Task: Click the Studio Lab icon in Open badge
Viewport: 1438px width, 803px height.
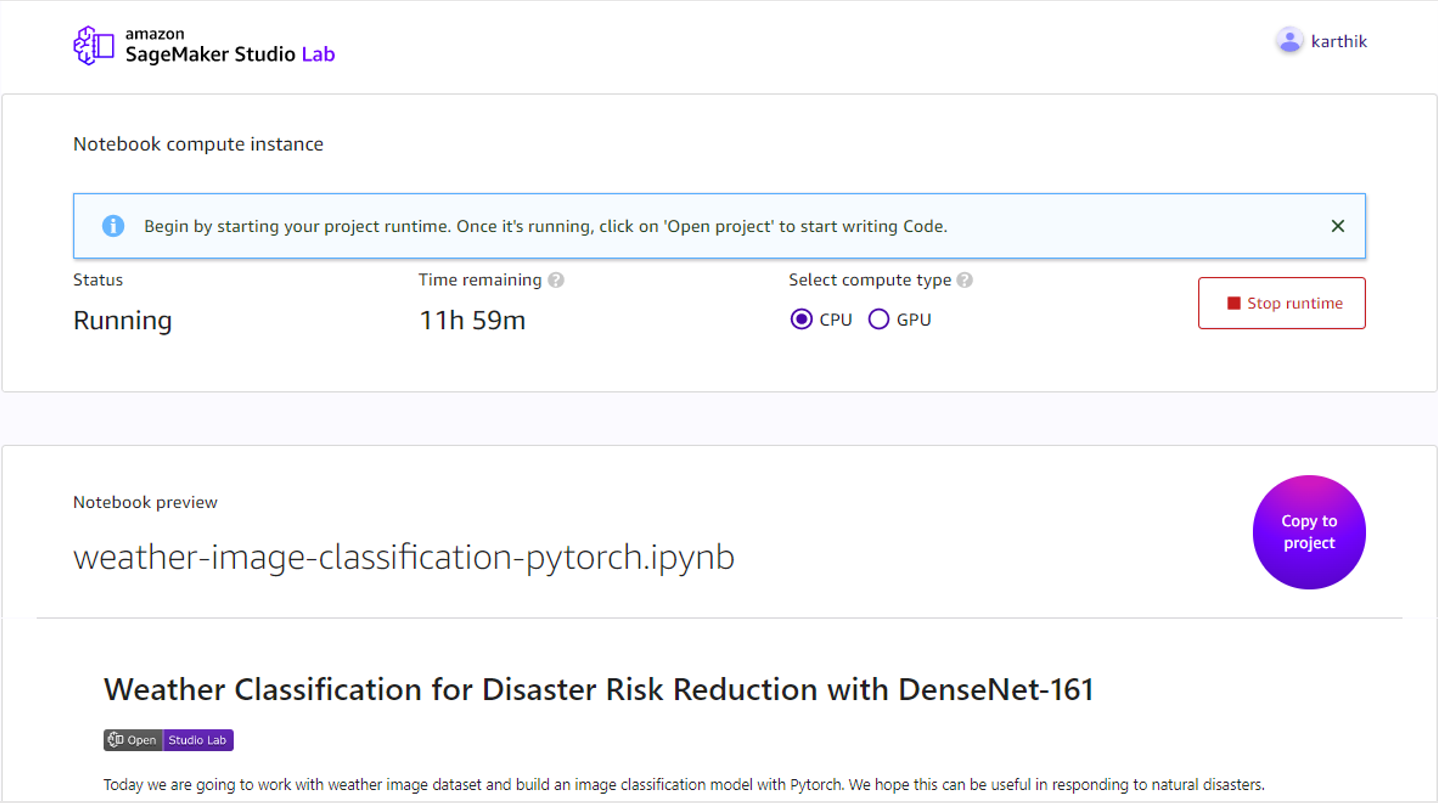Action: tap(116, 740)
